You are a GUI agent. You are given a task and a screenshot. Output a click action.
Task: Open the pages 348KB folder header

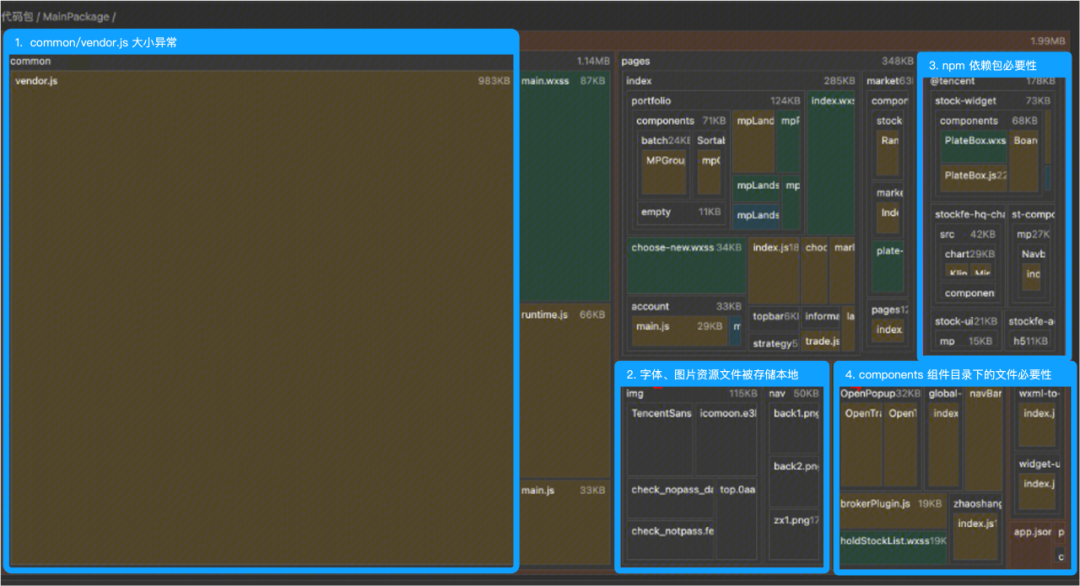[x=767, y=61]
